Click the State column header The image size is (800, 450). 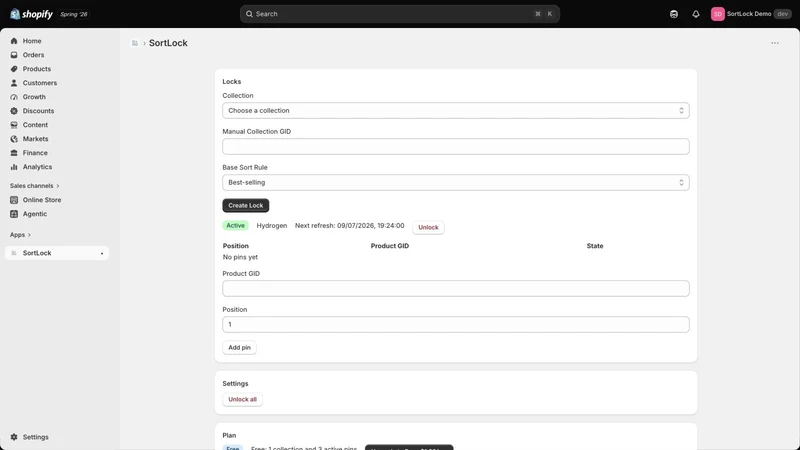point(595,246)
